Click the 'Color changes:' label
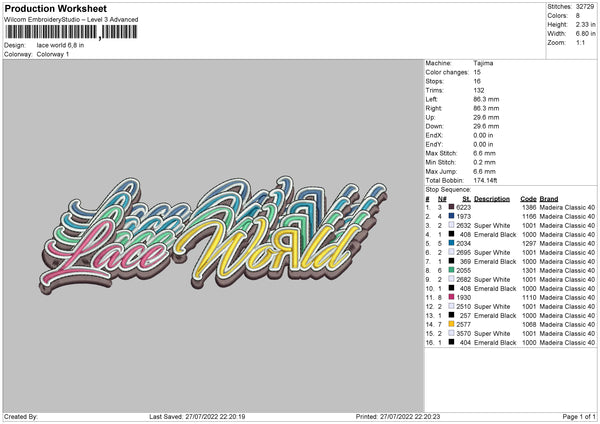The width and height of the screenshot is (600, 424). pos(447,72)
